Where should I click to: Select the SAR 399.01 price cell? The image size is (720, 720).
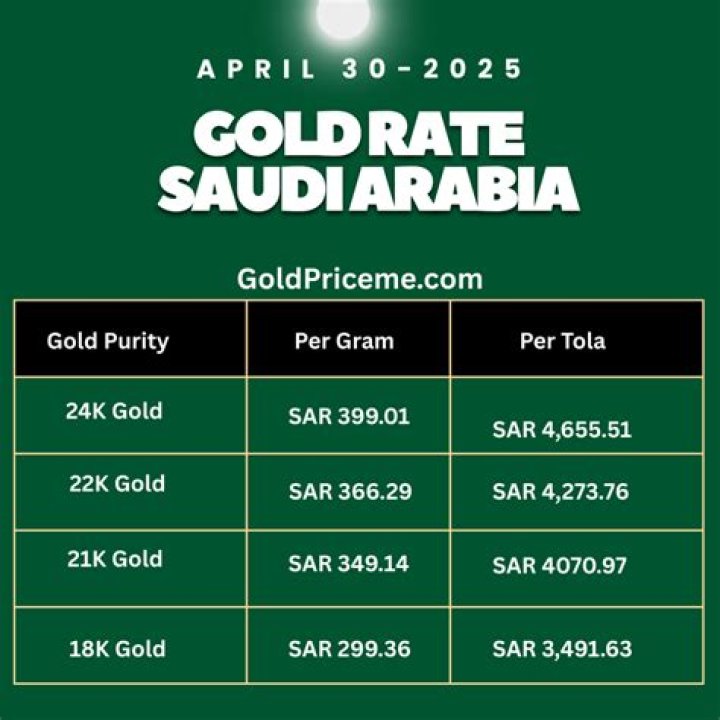click(349, 416)
